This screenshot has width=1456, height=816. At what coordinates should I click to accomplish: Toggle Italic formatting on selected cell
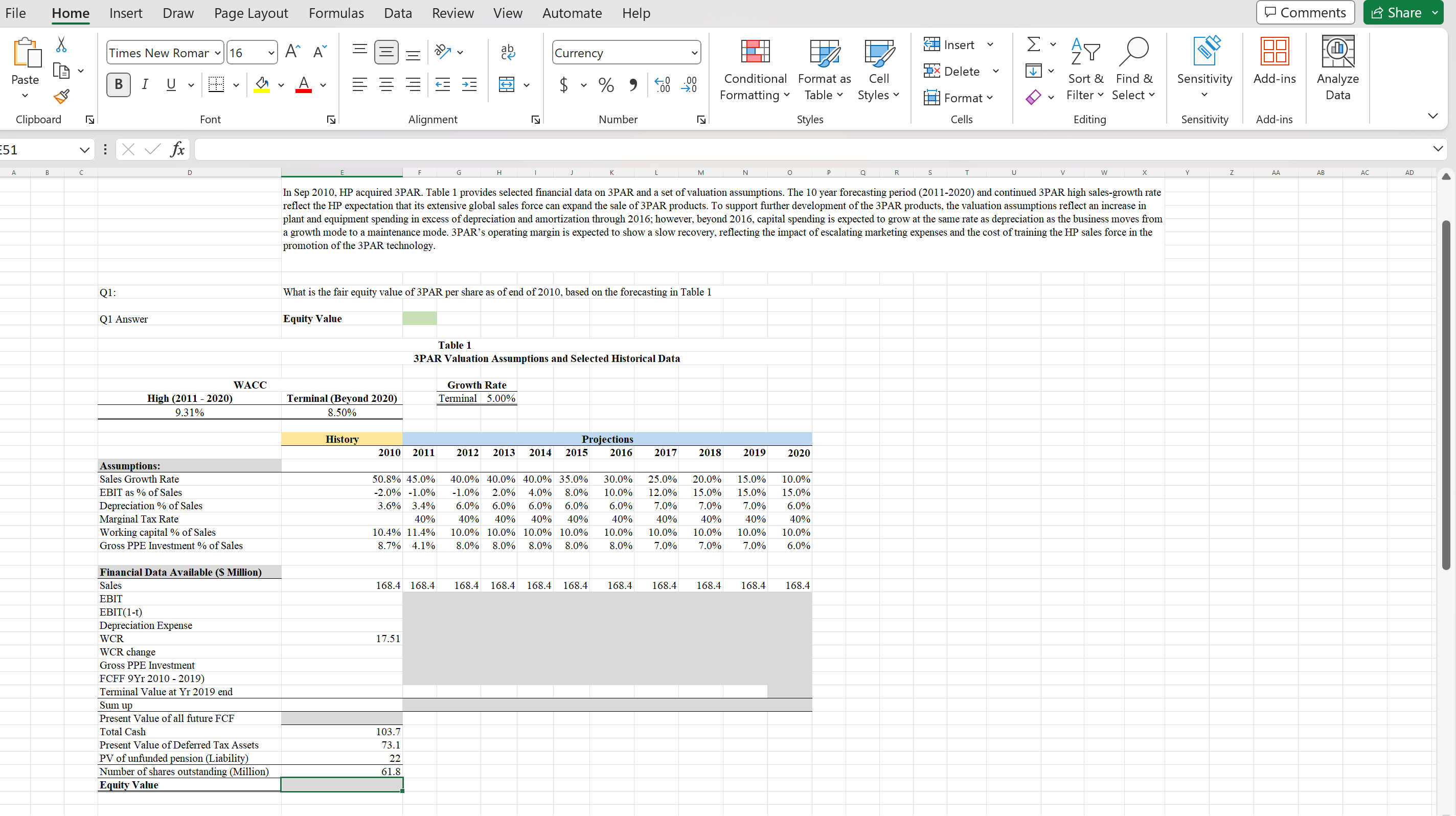click(x=144, y=83)
